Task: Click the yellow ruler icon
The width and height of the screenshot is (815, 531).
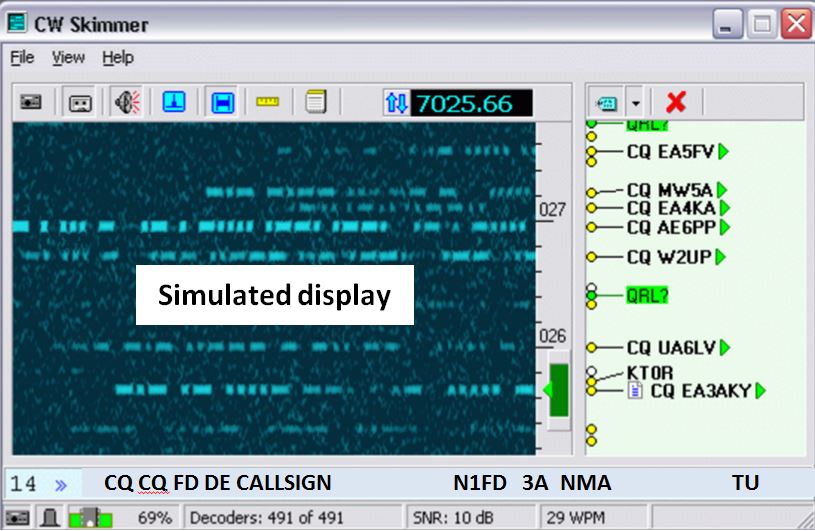Action: [268, 102]
